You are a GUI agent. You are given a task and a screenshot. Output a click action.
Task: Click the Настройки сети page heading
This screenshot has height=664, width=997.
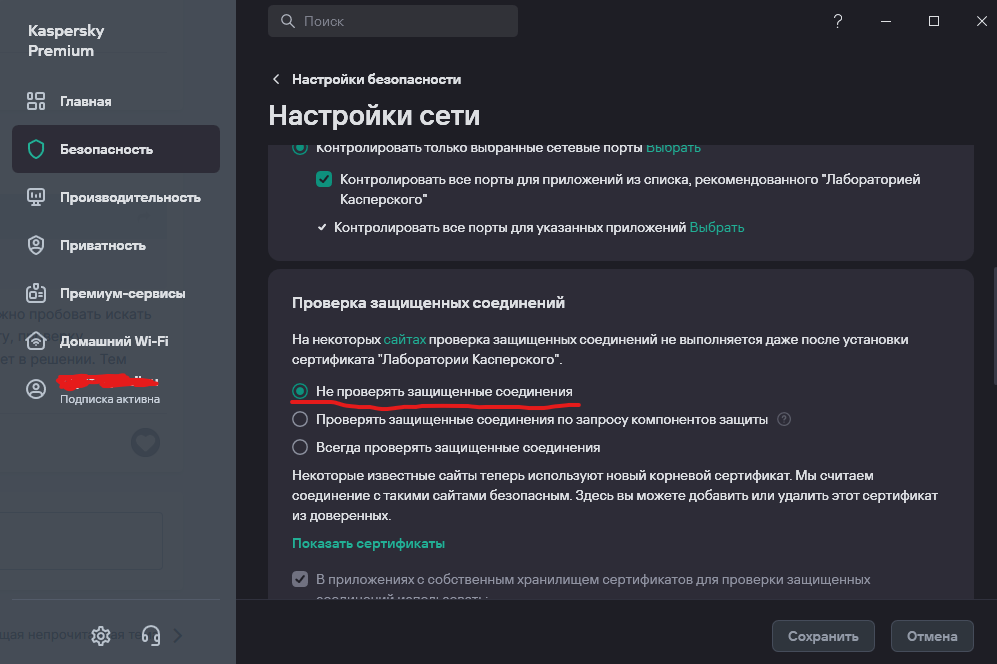coord(374,116)
